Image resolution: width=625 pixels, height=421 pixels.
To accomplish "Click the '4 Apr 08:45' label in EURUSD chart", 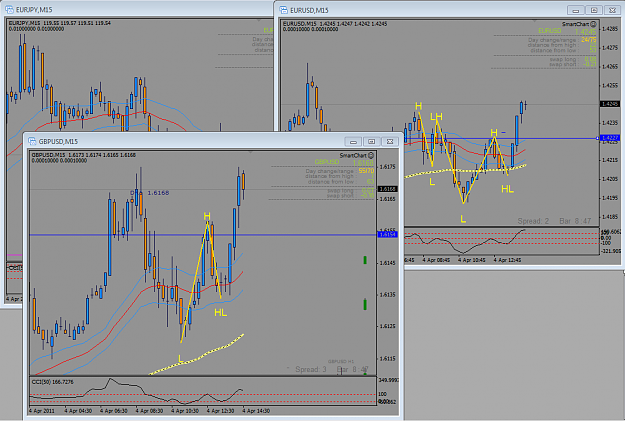I will (x=436, y=260).
